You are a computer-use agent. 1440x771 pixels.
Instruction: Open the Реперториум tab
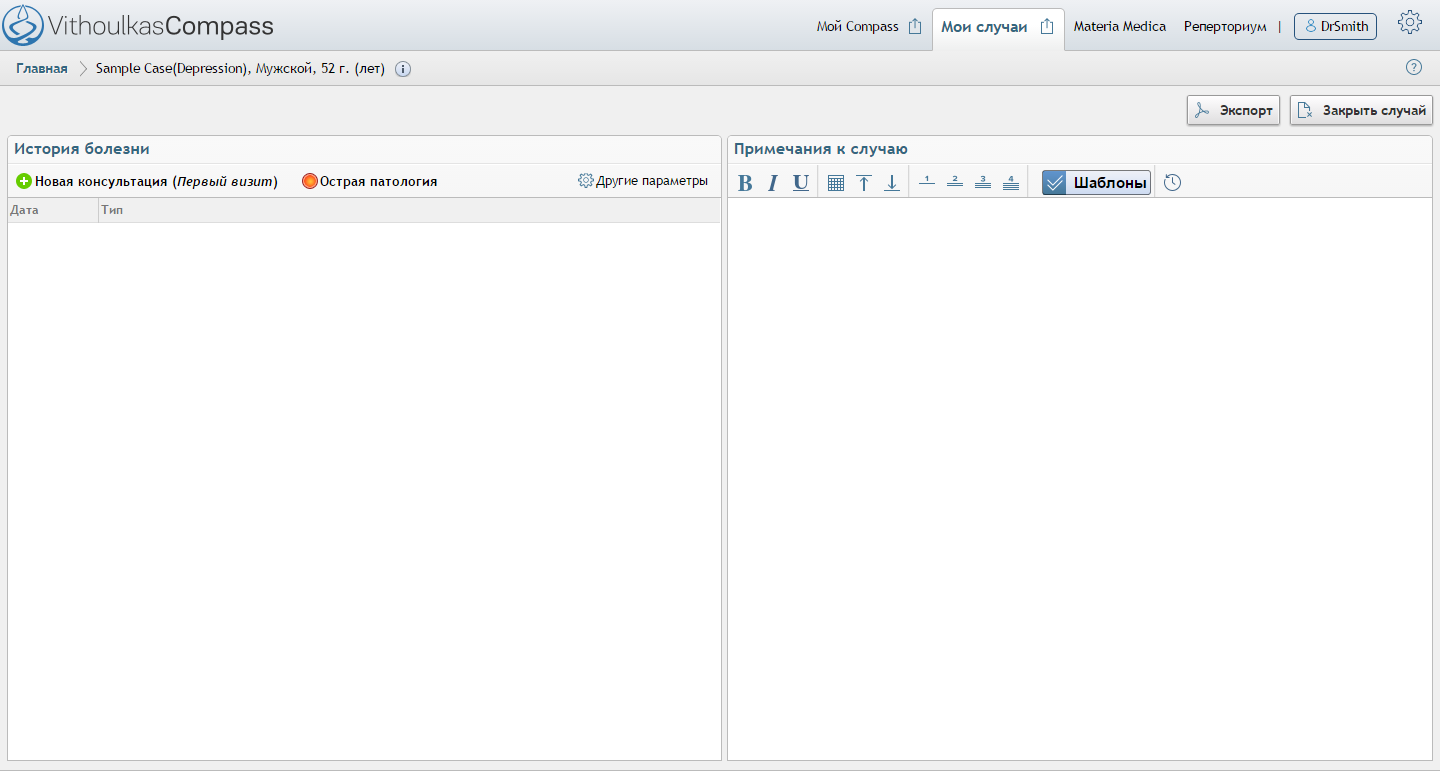(1225, 27)
